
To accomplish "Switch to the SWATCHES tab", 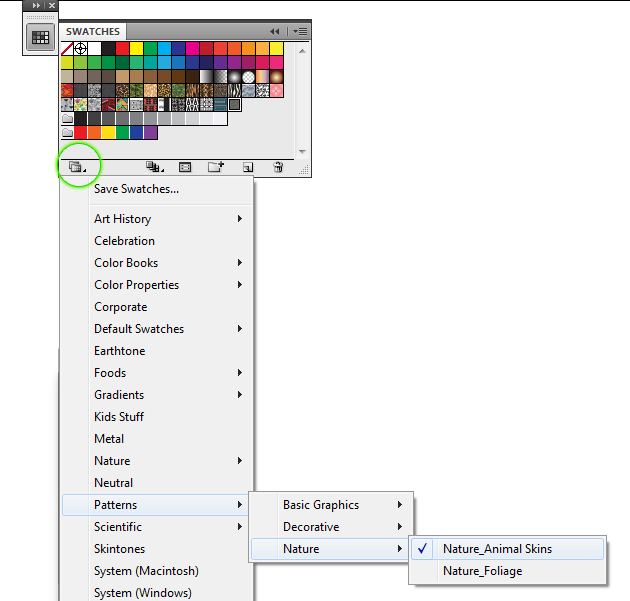I will 93,31.
